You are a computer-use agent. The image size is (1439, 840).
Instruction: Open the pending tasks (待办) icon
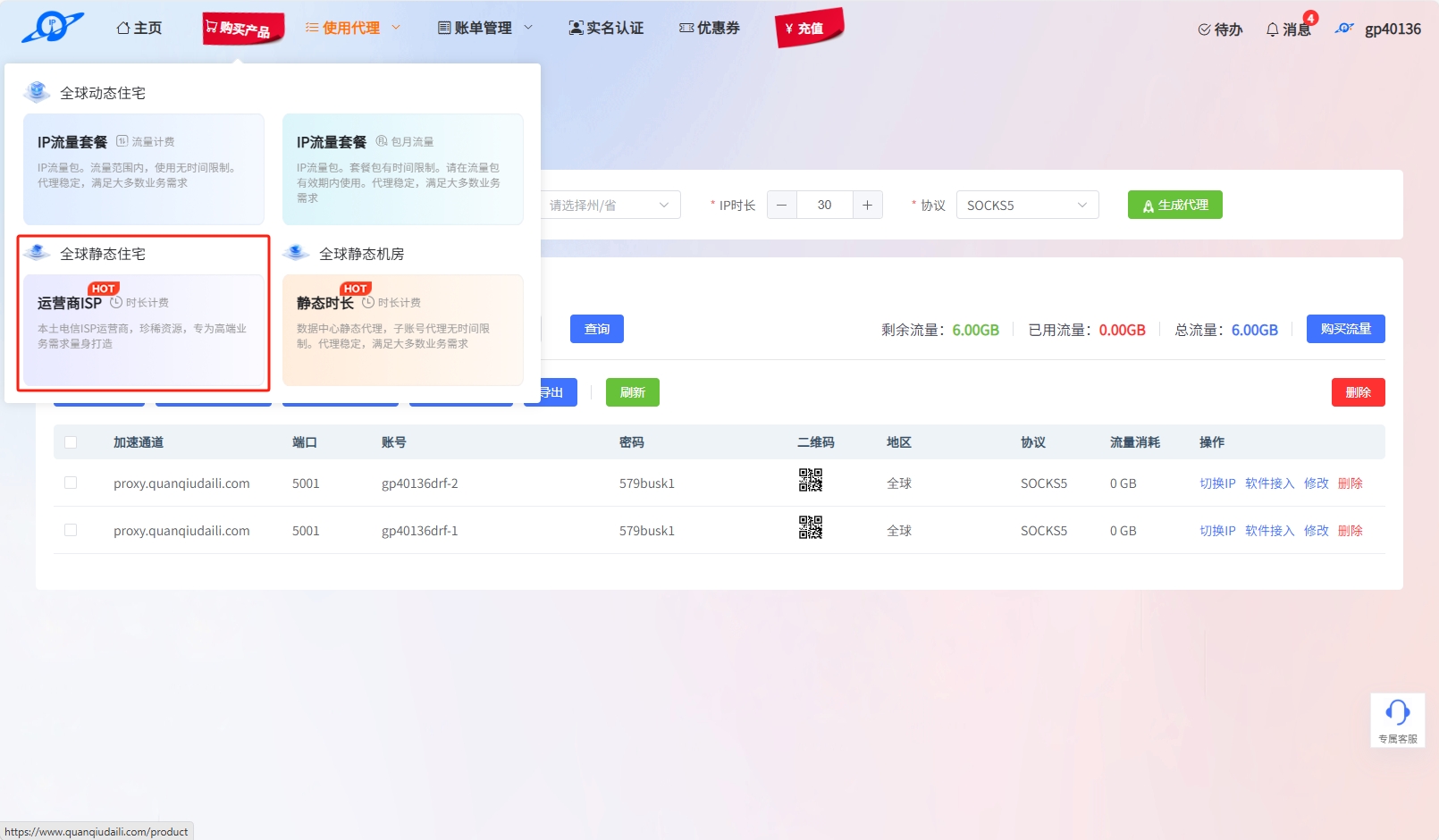pos(1204,29)
